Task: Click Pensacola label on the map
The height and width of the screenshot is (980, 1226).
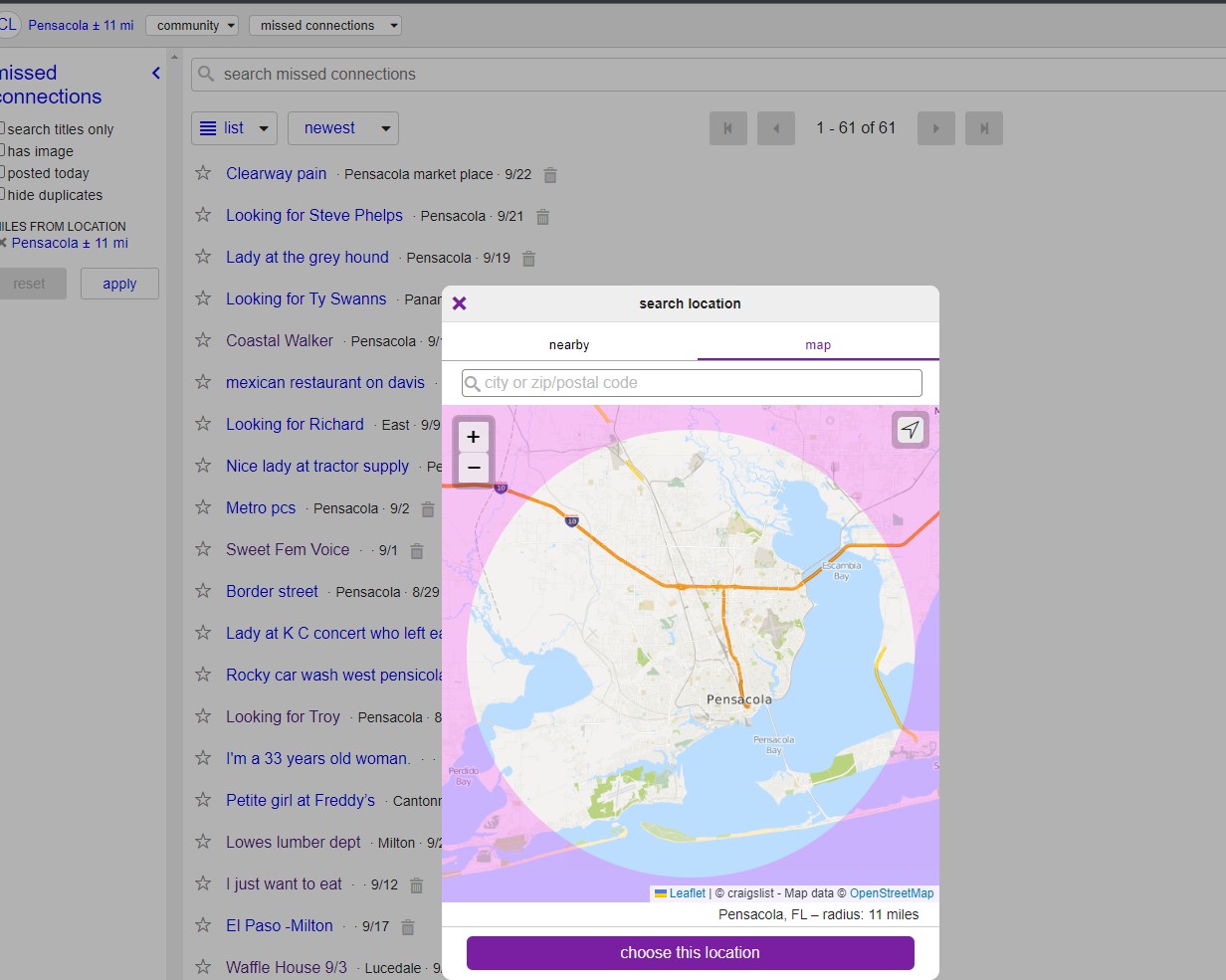Action: (739, 699)
